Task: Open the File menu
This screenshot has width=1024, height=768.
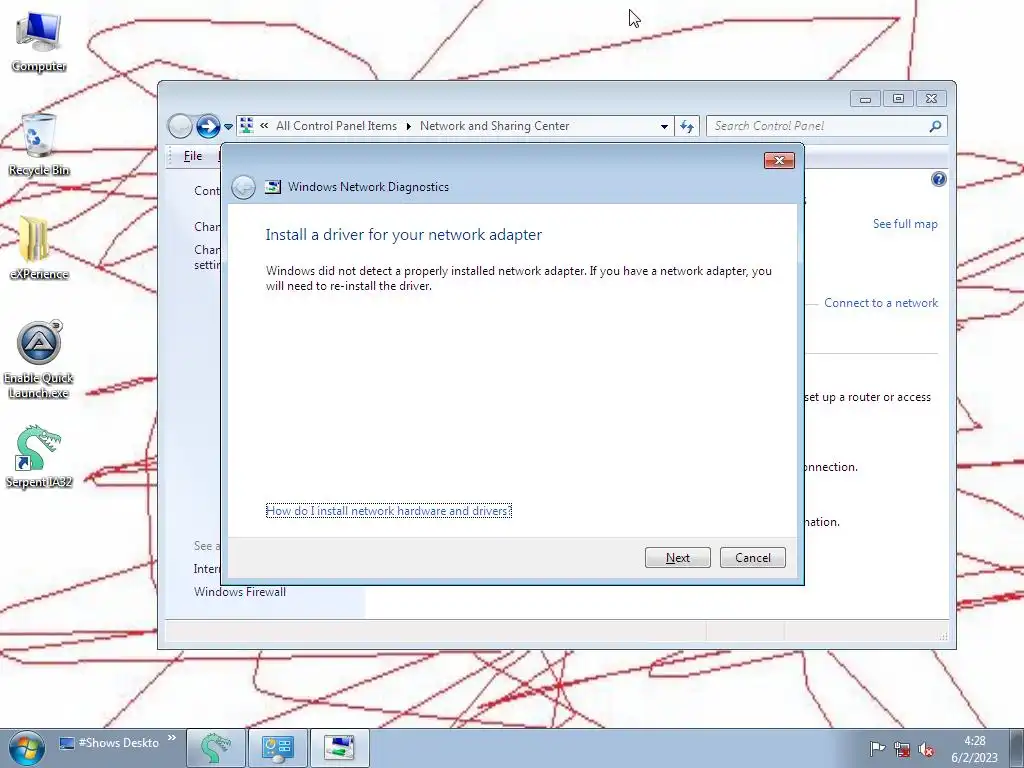Action: click(x=193, y=156)
